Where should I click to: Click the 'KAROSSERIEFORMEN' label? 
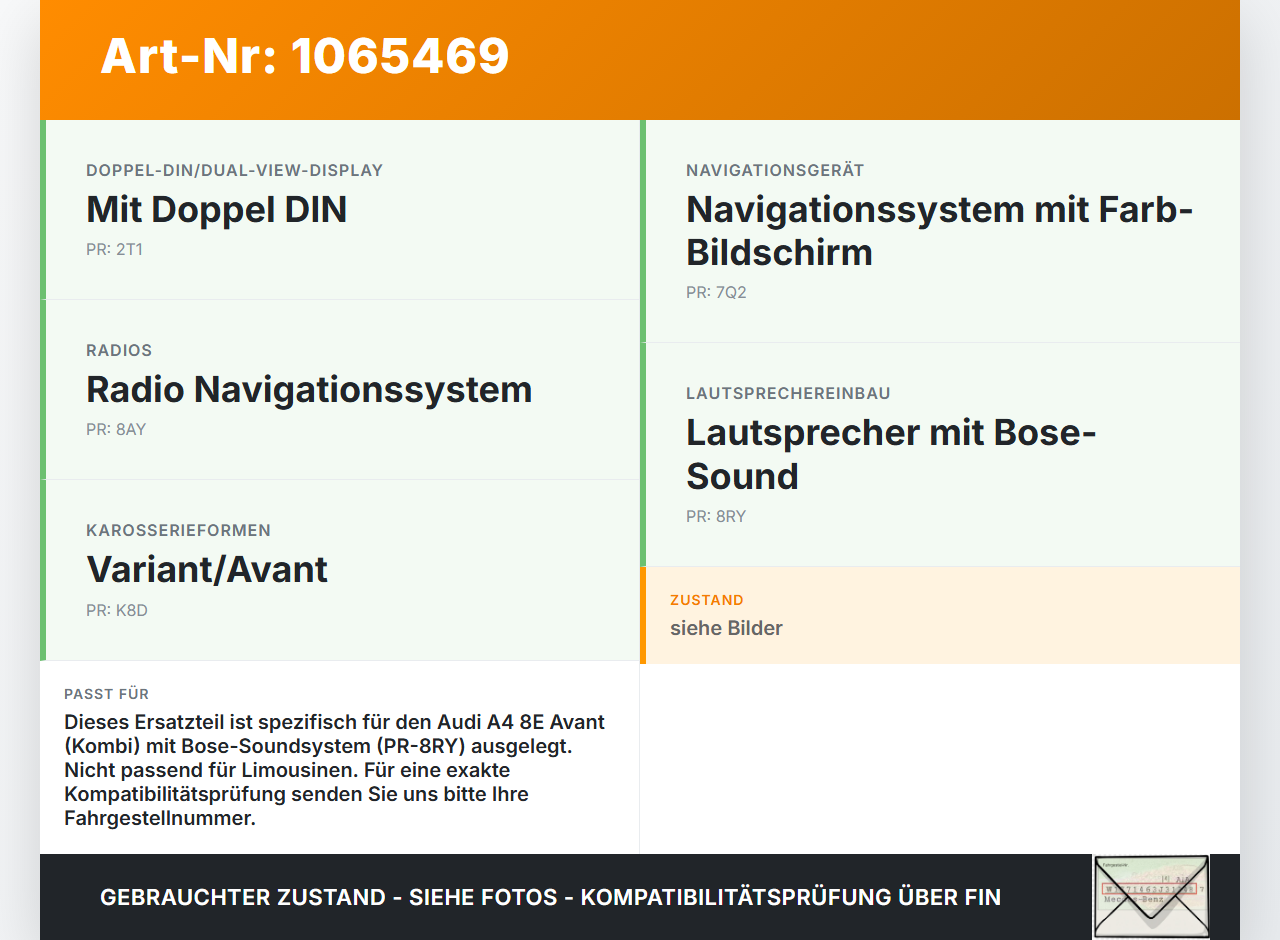(x=179, y=530)
